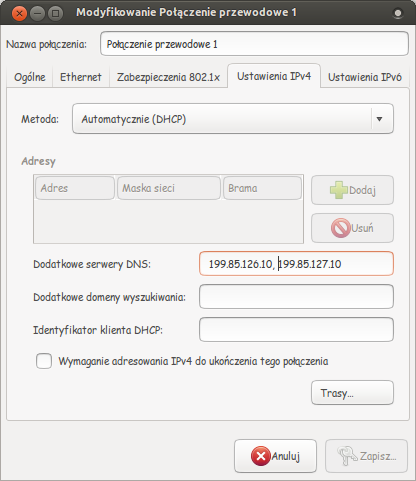This screenshot has height=481, width=416.
Task: Click the Identyfikator klienta DHCP field
Action: pyautogui.click(x=296, y=330)
